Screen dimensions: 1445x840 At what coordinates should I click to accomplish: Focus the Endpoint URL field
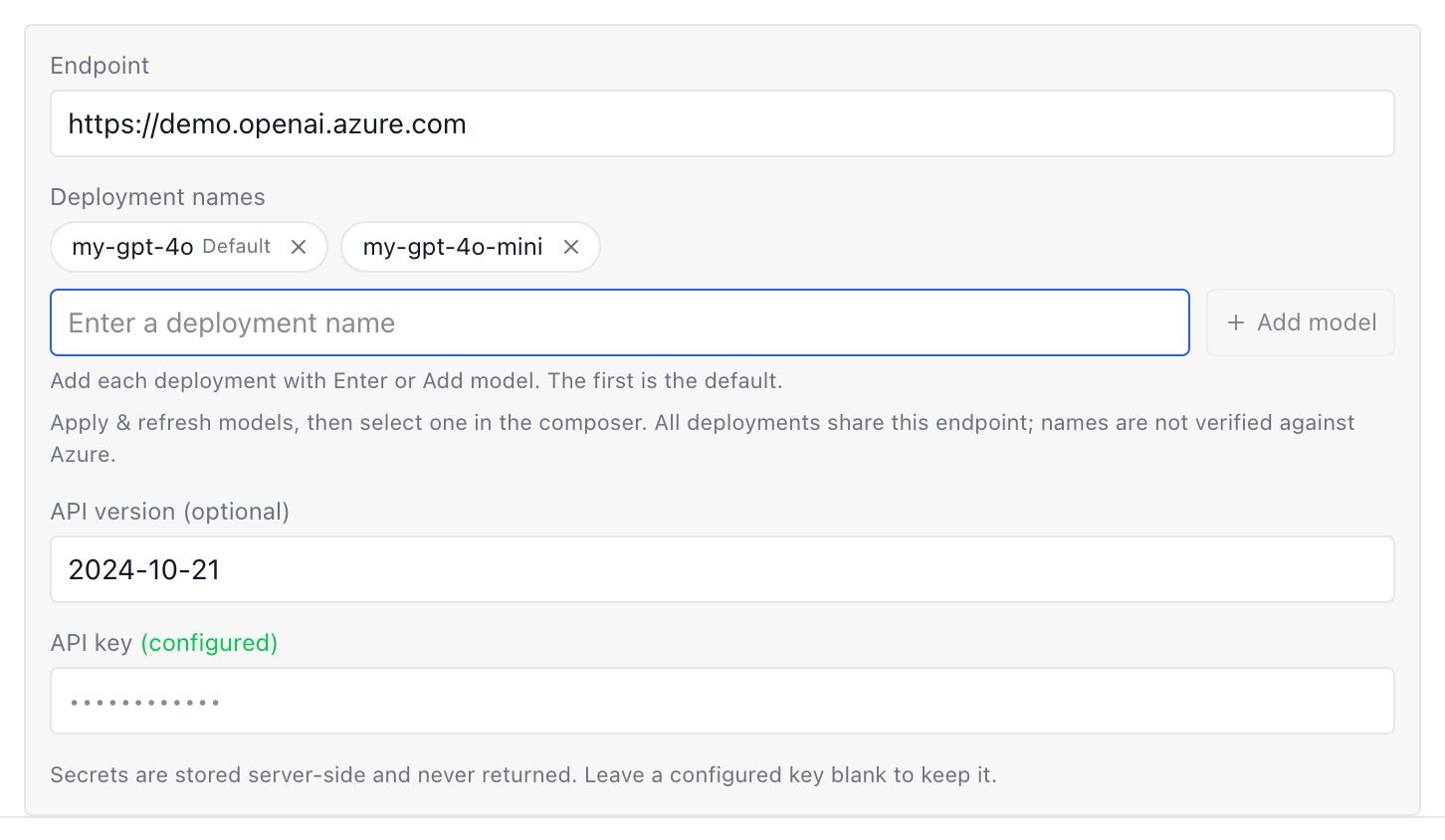click(722, 123)
